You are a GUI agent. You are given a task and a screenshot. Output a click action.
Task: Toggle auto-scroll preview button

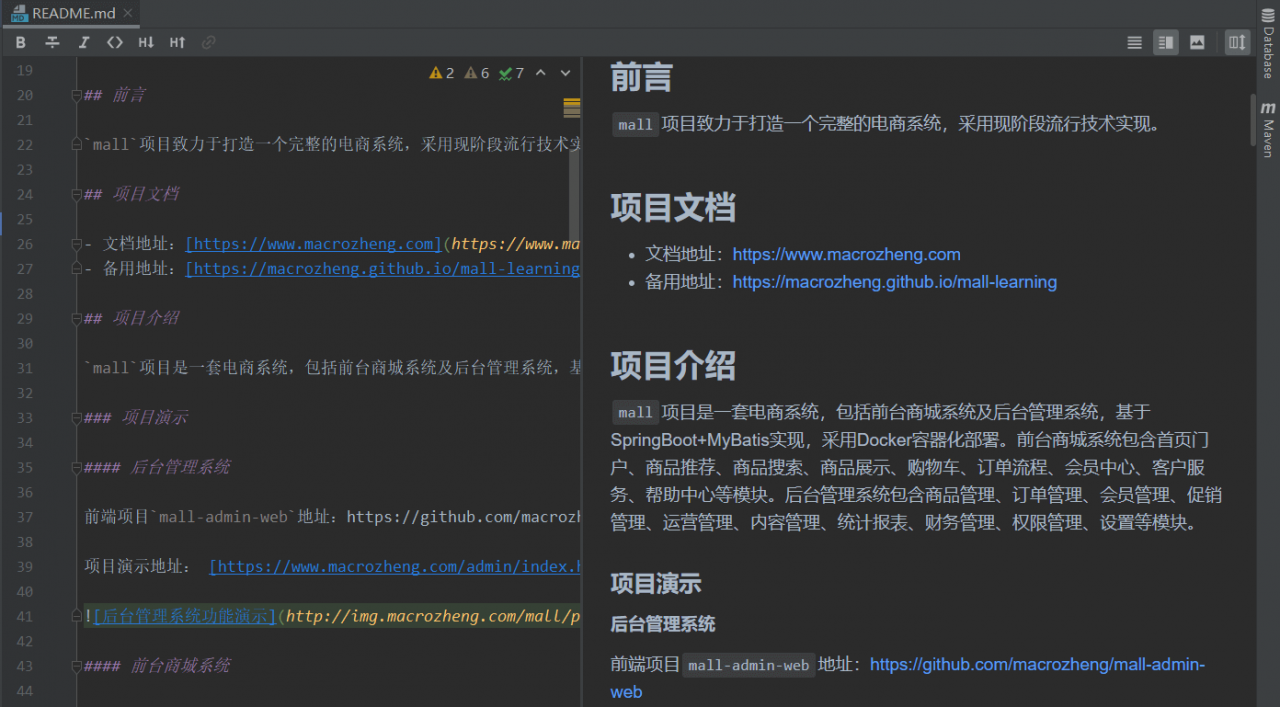tap(1238, 42)
